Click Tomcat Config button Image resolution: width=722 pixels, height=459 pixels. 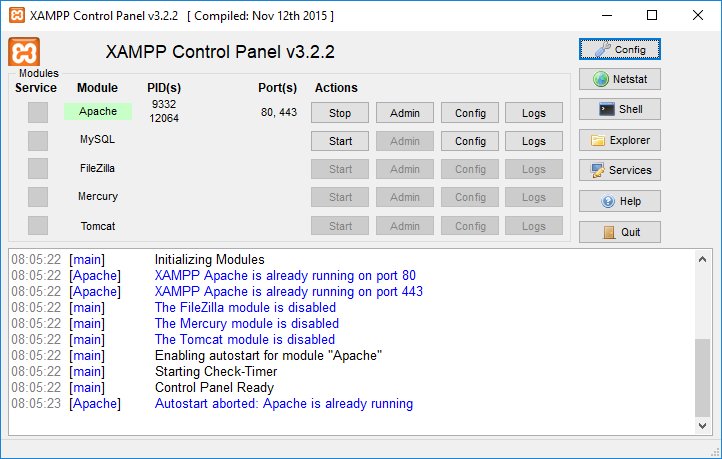[x=470, y=226]
